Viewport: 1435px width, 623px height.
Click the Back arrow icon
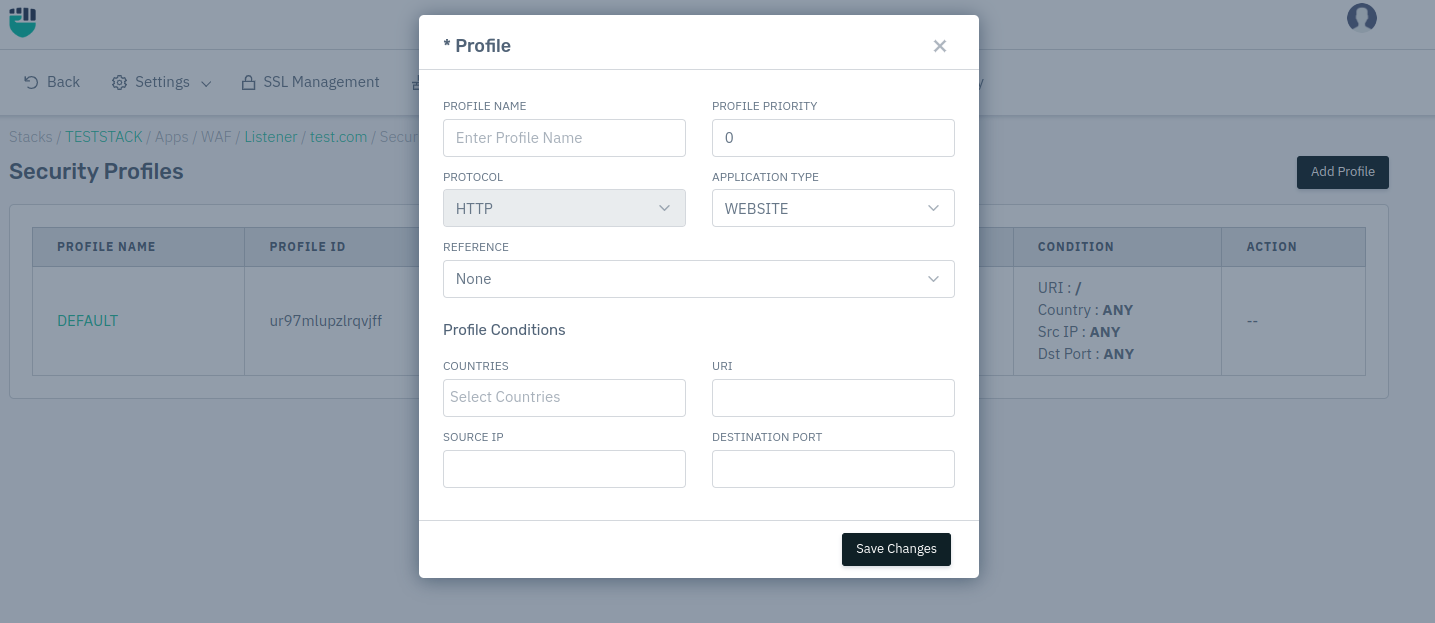point(31,82)
